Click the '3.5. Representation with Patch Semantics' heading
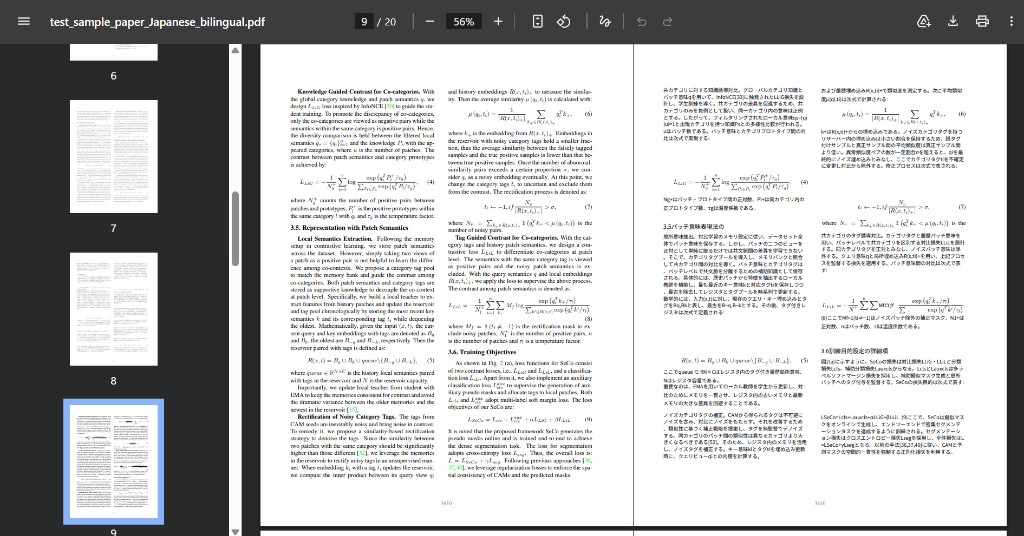 pos(349,228)
